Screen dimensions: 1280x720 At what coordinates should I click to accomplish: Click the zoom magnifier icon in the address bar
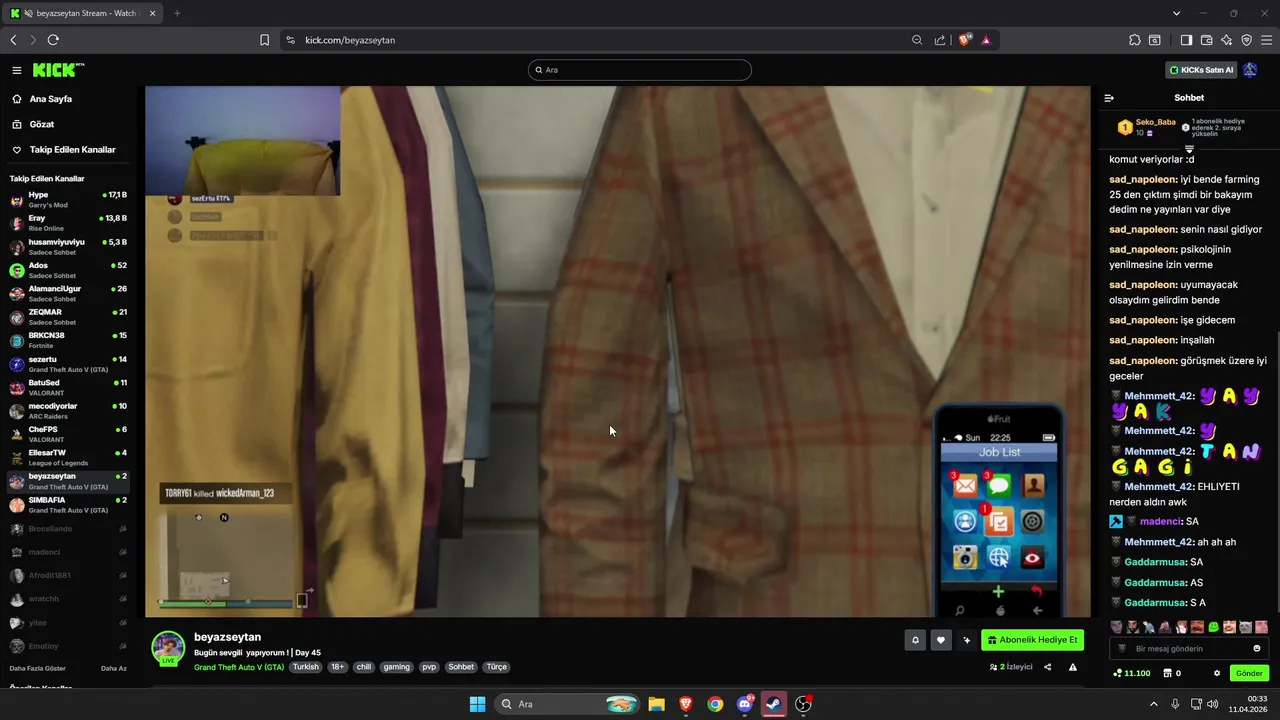917,40
